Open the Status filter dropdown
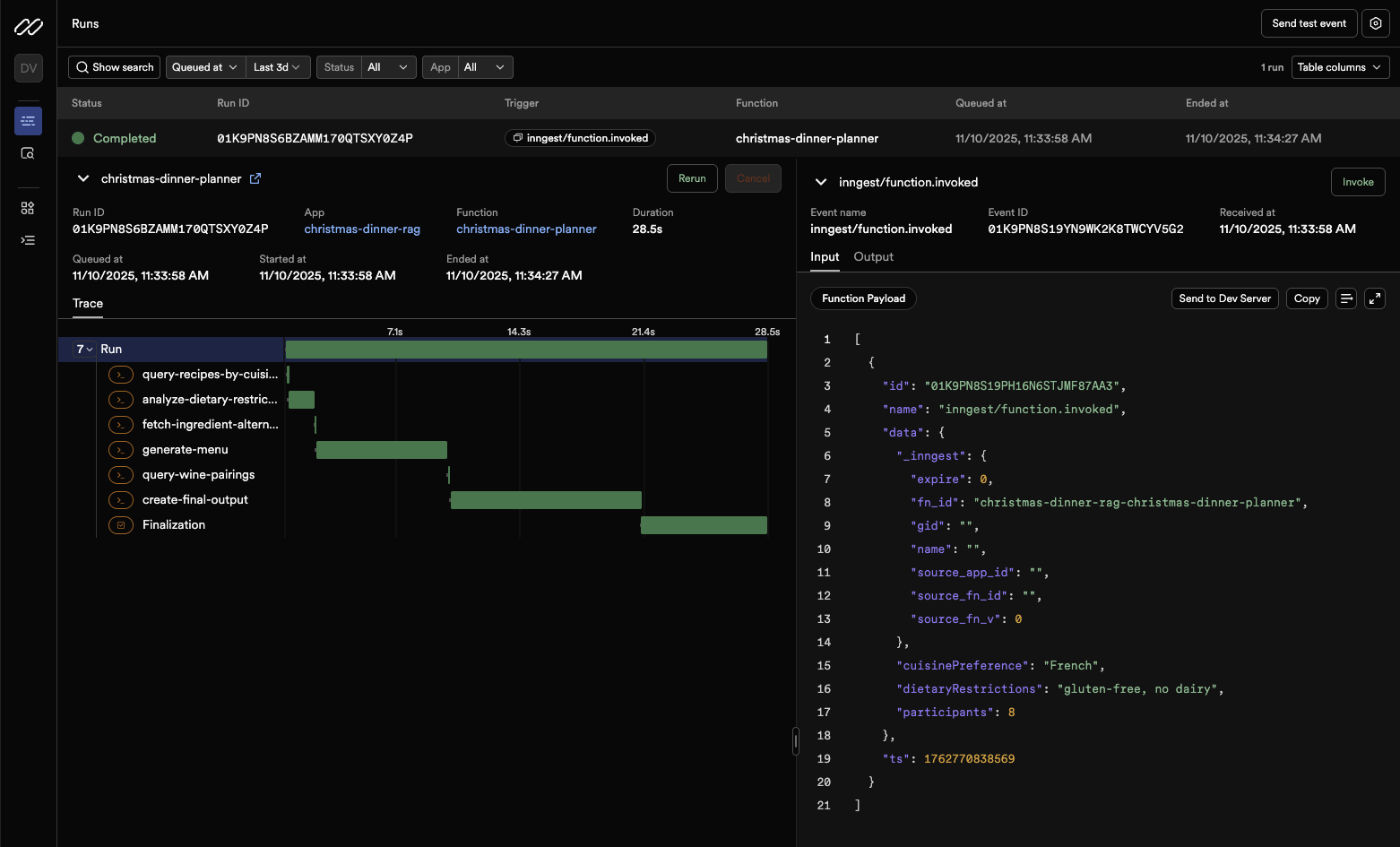 (387, 67)
